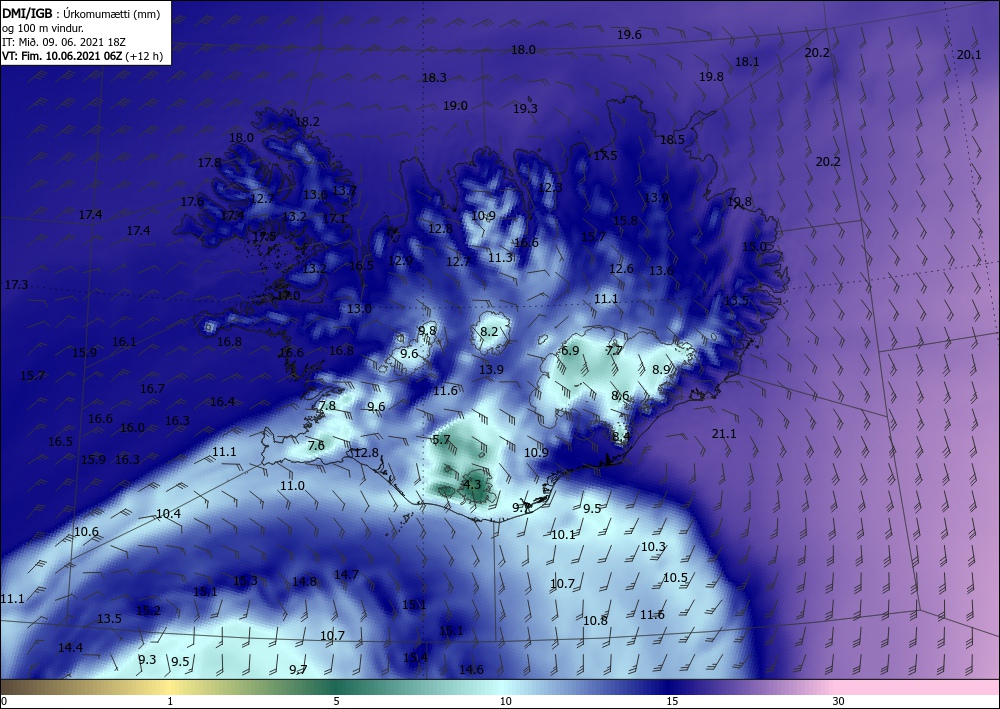Click the map value 15.8
The image size is (1000, 709).
click(x=625, y=221)
